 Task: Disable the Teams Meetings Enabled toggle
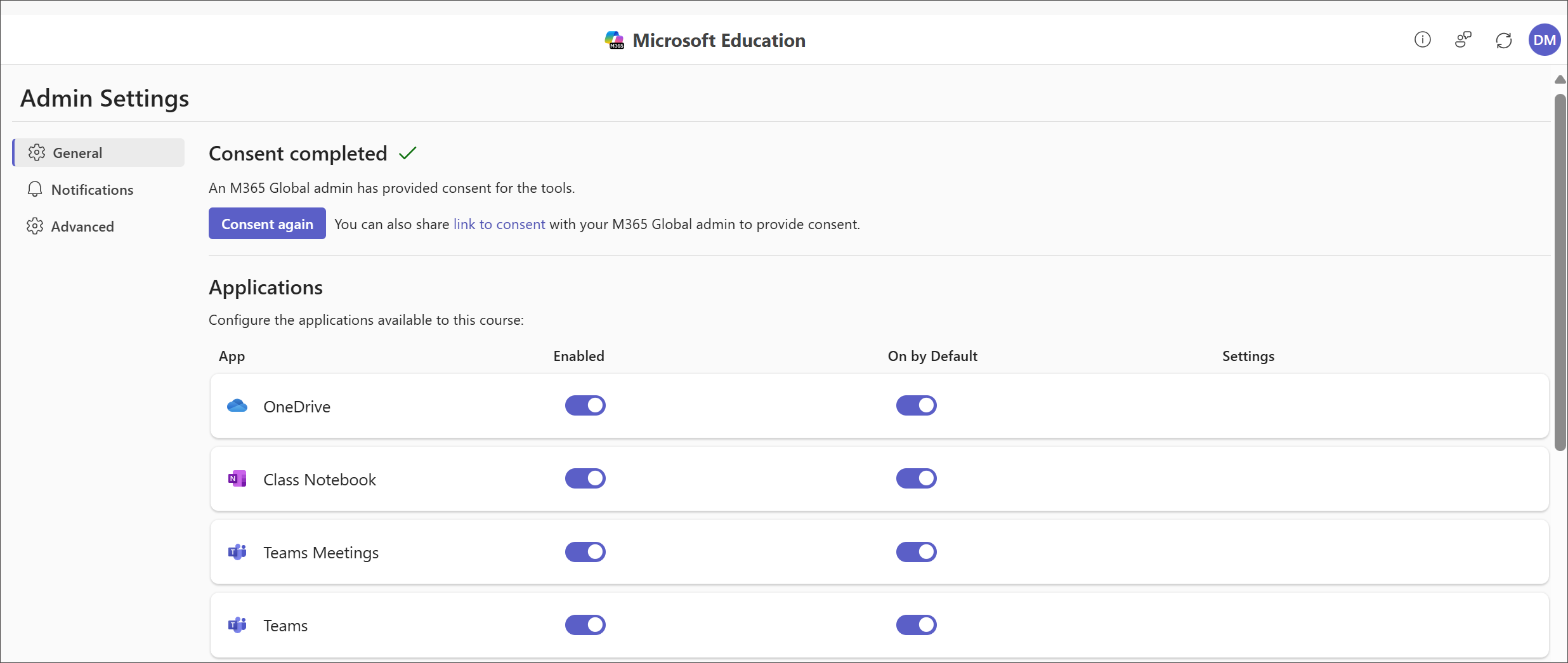pyautogui.click(x=585, y=551)
